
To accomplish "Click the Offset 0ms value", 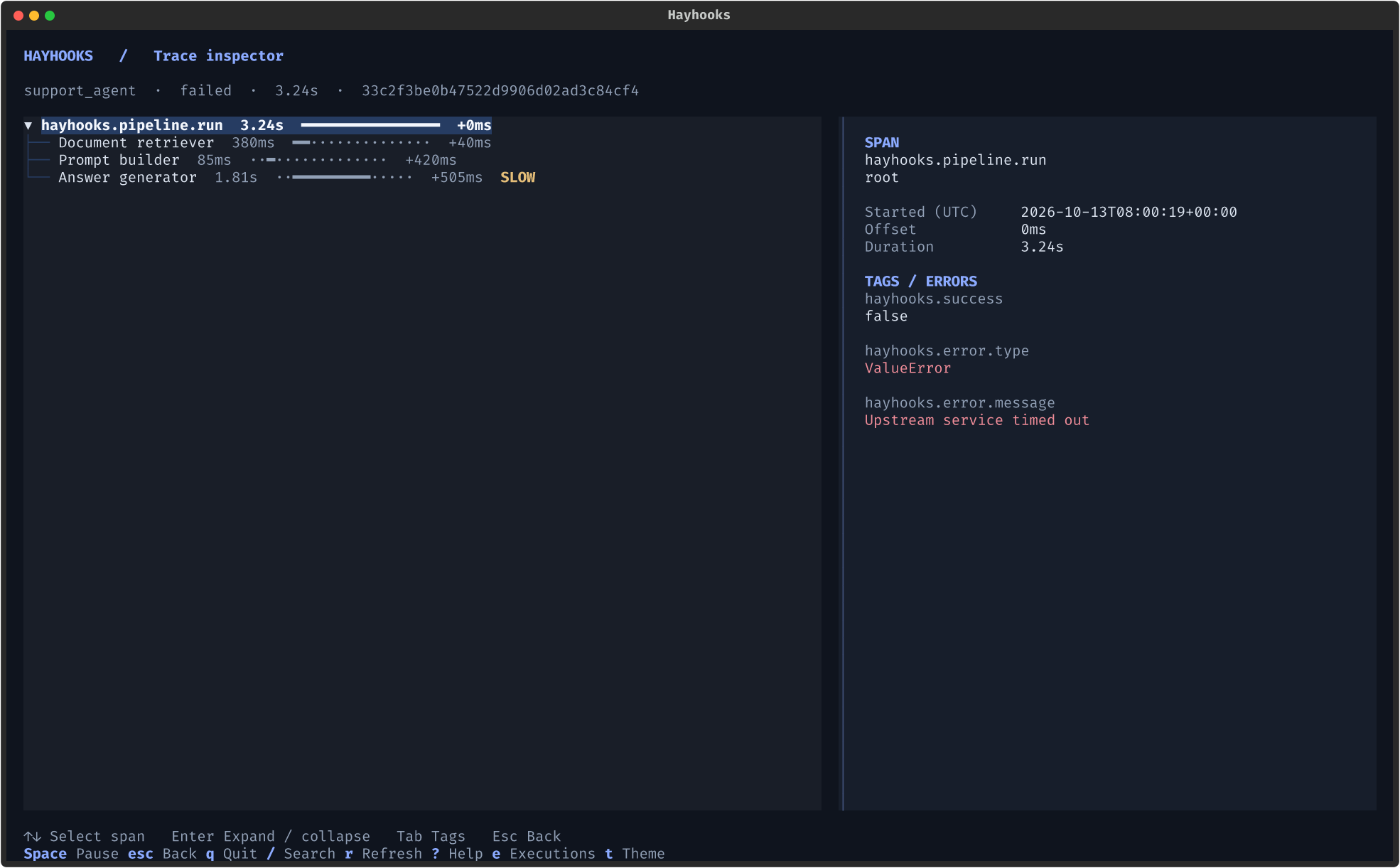I will (x=1033, y=230).
